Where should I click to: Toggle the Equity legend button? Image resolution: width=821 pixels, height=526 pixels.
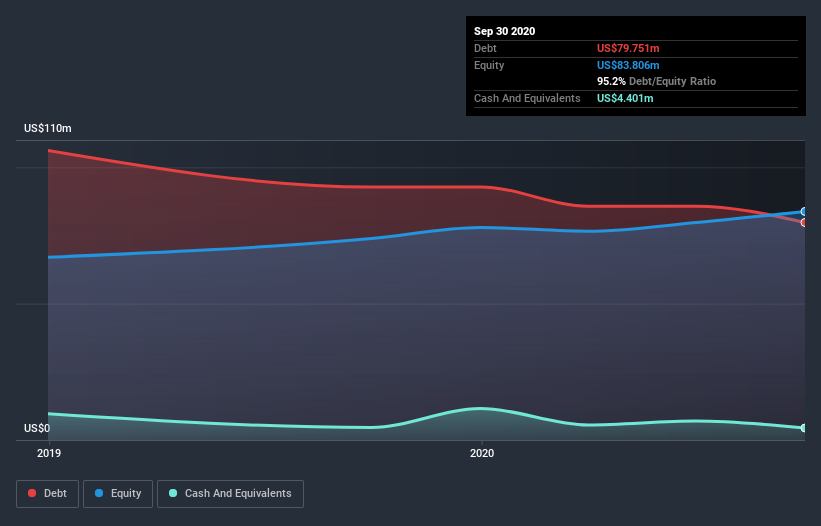118,494
